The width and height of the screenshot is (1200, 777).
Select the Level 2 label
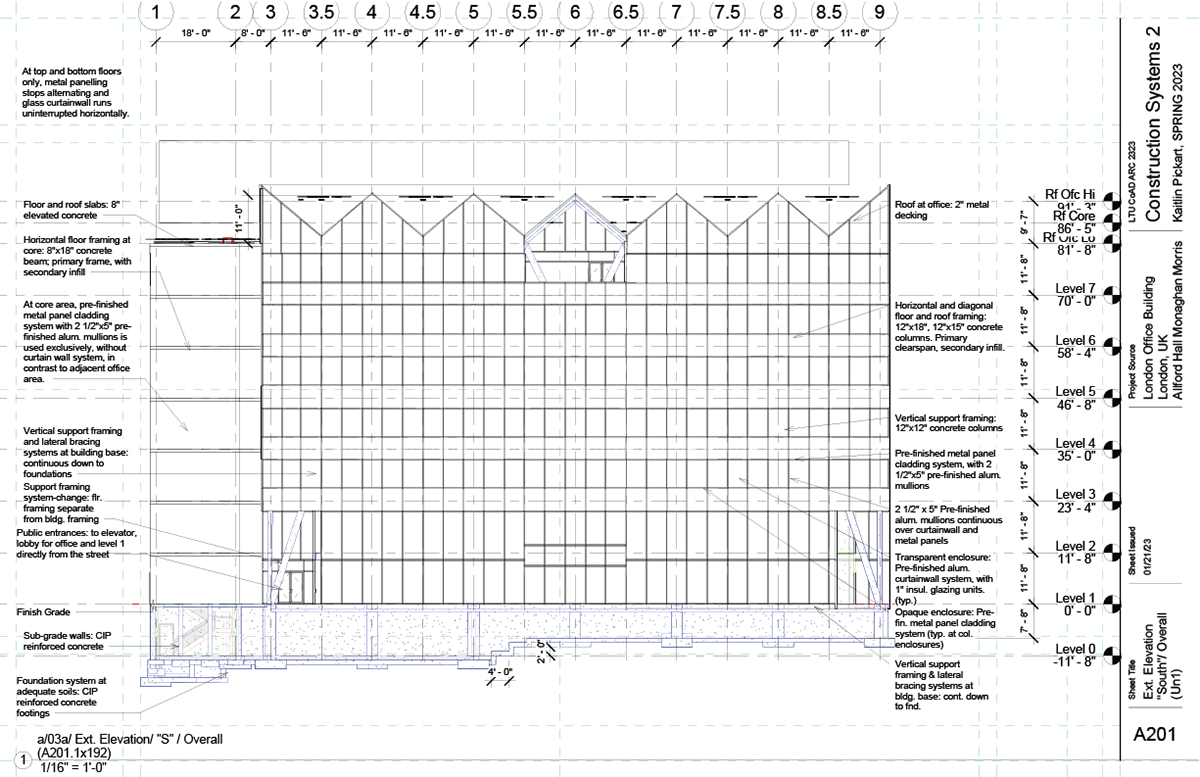click(x=1076, y=546)
